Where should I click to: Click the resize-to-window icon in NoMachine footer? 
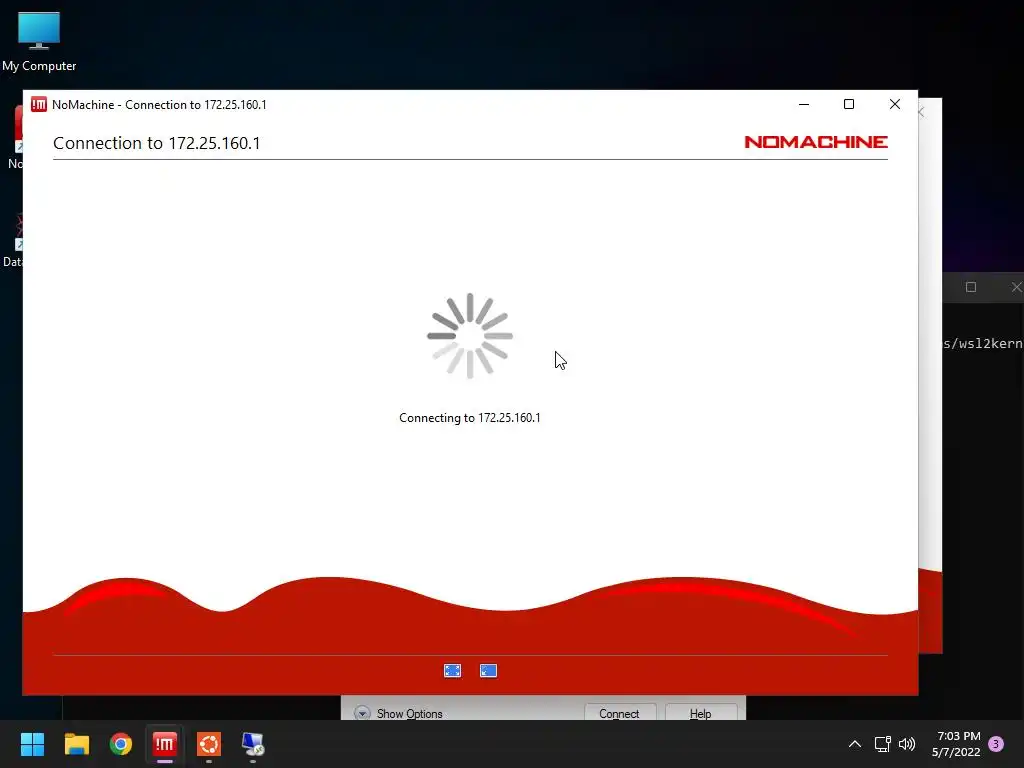pos(488,671)
